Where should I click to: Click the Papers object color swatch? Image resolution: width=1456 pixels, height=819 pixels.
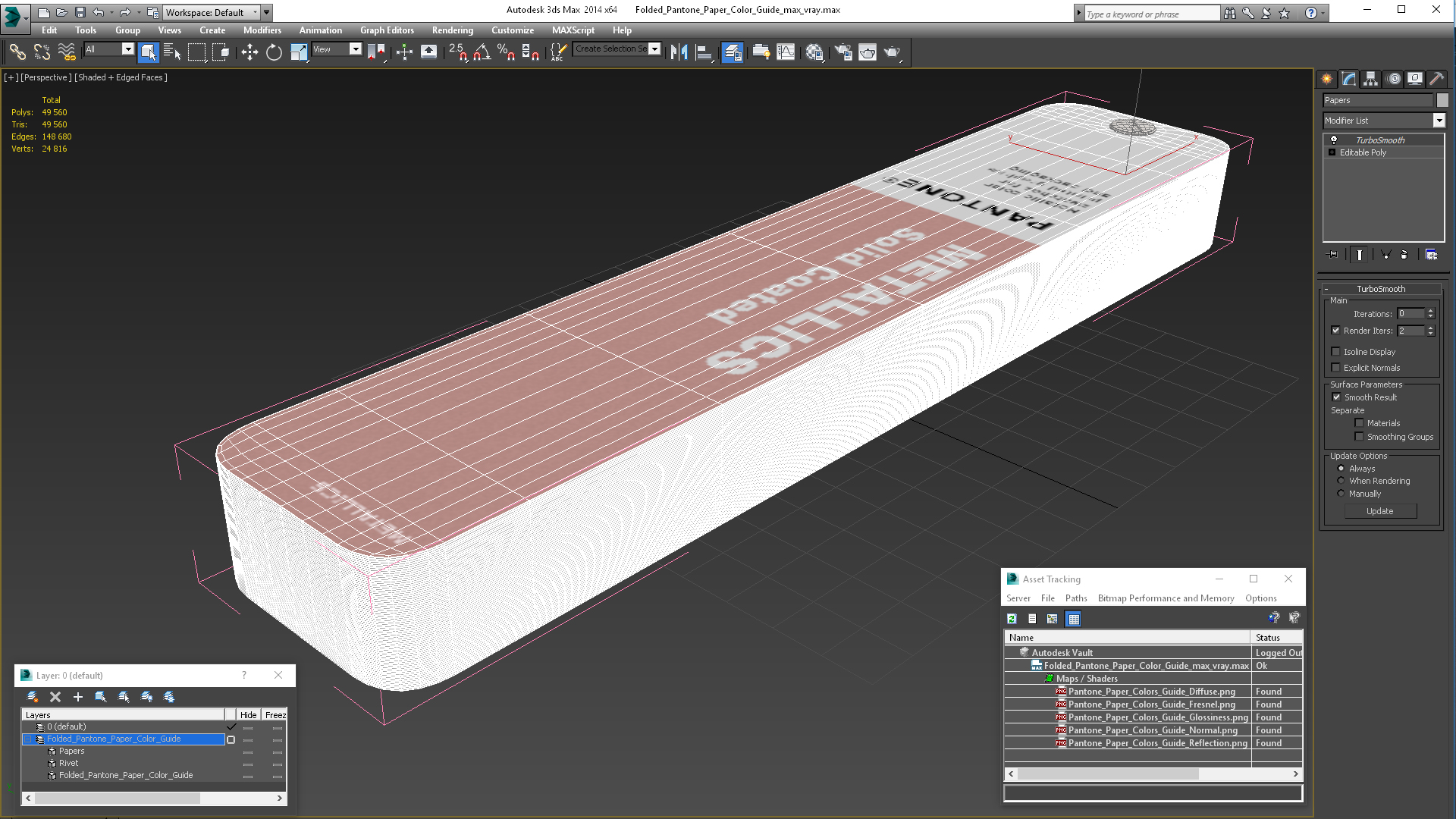coord(1442,100)
